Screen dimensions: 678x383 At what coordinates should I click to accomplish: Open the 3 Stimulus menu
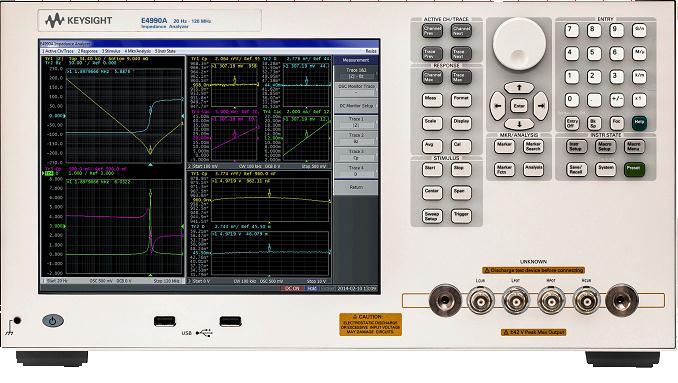[111, 51]
